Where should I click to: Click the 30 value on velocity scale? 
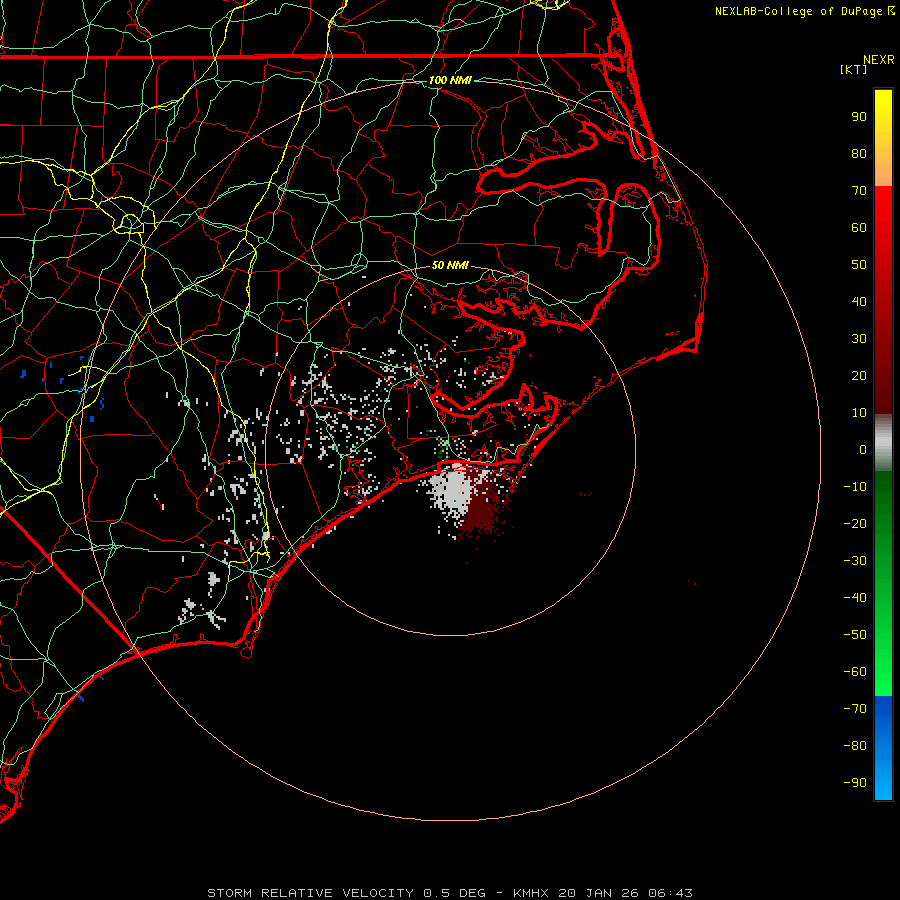click(x=859, y=339)
